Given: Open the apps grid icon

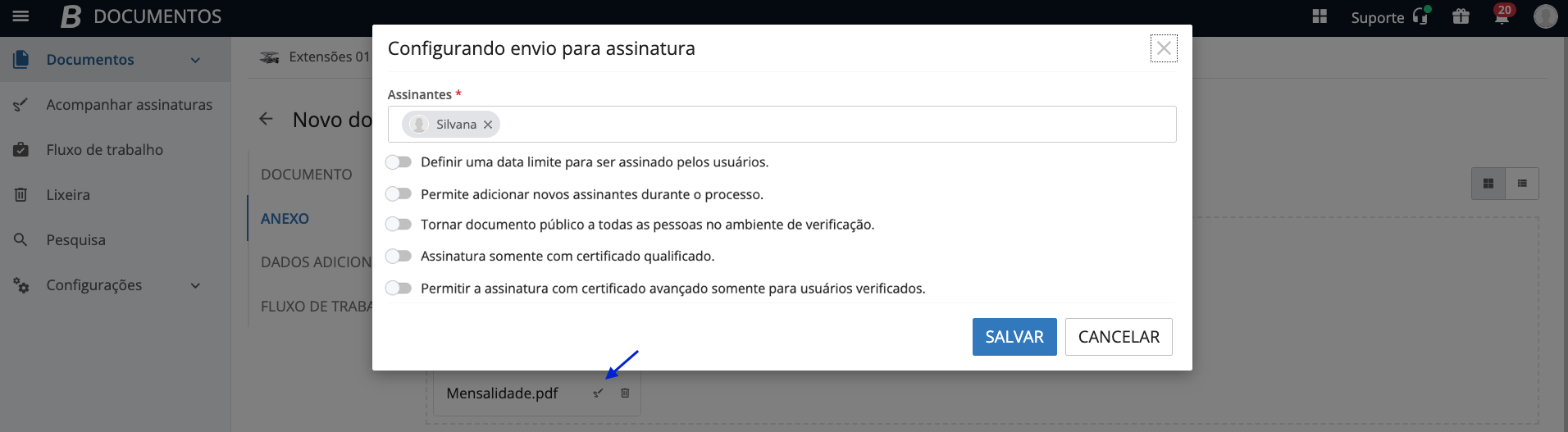Looking at the screenshot, I should (1320, 16).
